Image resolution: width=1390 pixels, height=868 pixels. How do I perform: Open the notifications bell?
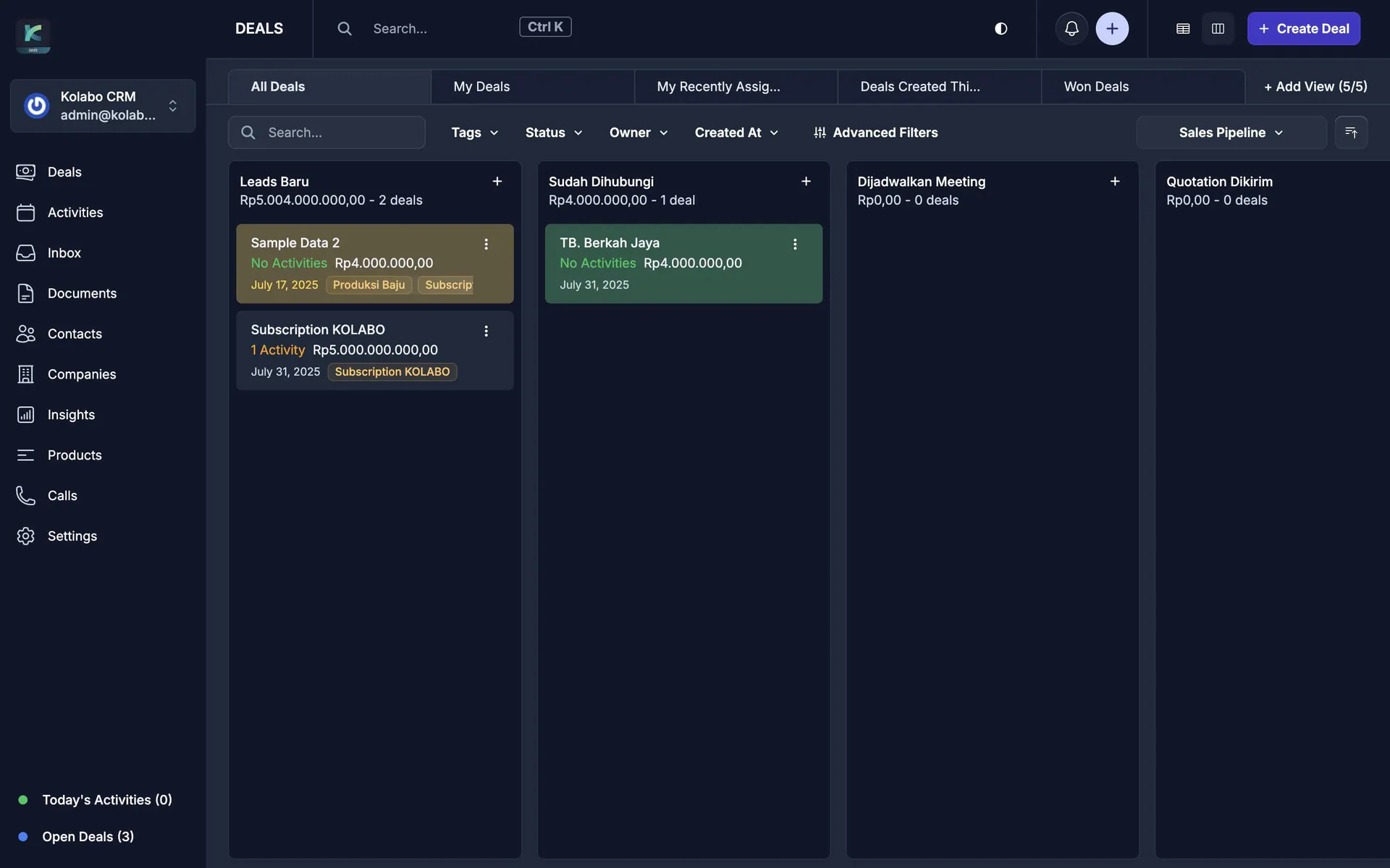coord(1071,28)
